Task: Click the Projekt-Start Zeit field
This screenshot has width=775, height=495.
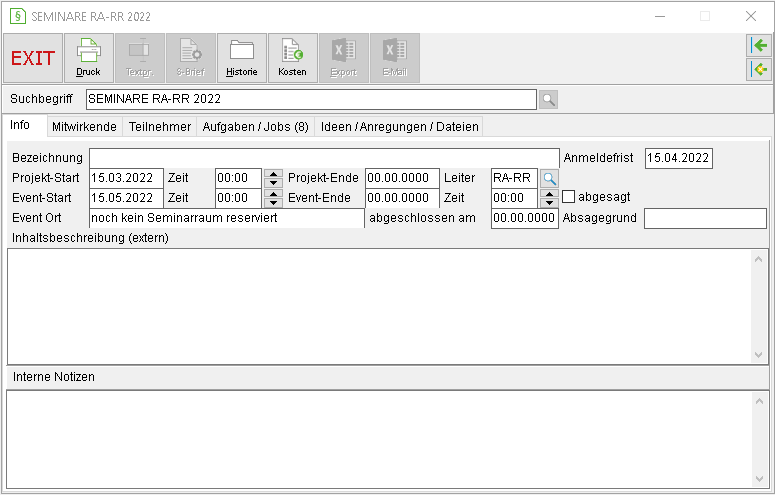Action: coord(238,178)
